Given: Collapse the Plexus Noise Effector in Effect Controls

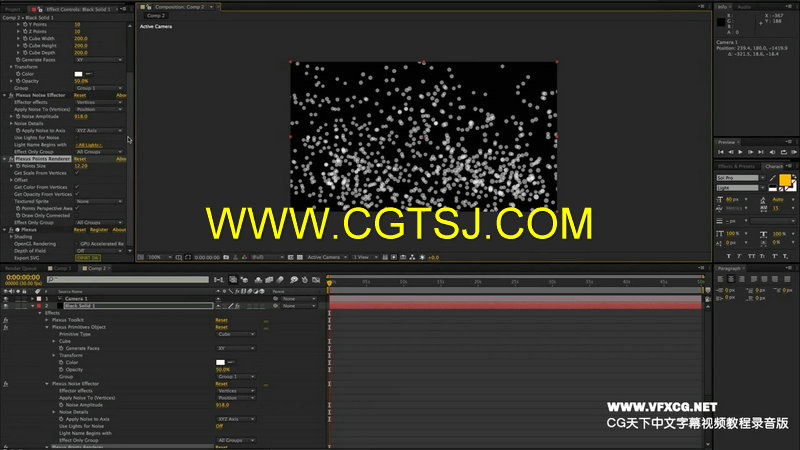Looking at the screenshot, I should [x=5, y=95].
